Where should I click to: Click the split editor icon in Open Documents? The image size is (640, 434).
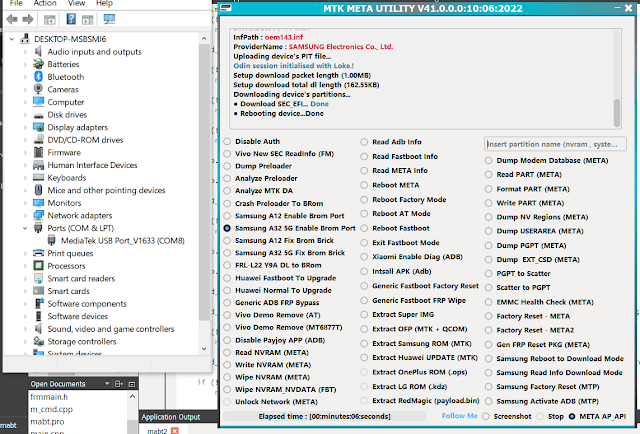[119, 384]
